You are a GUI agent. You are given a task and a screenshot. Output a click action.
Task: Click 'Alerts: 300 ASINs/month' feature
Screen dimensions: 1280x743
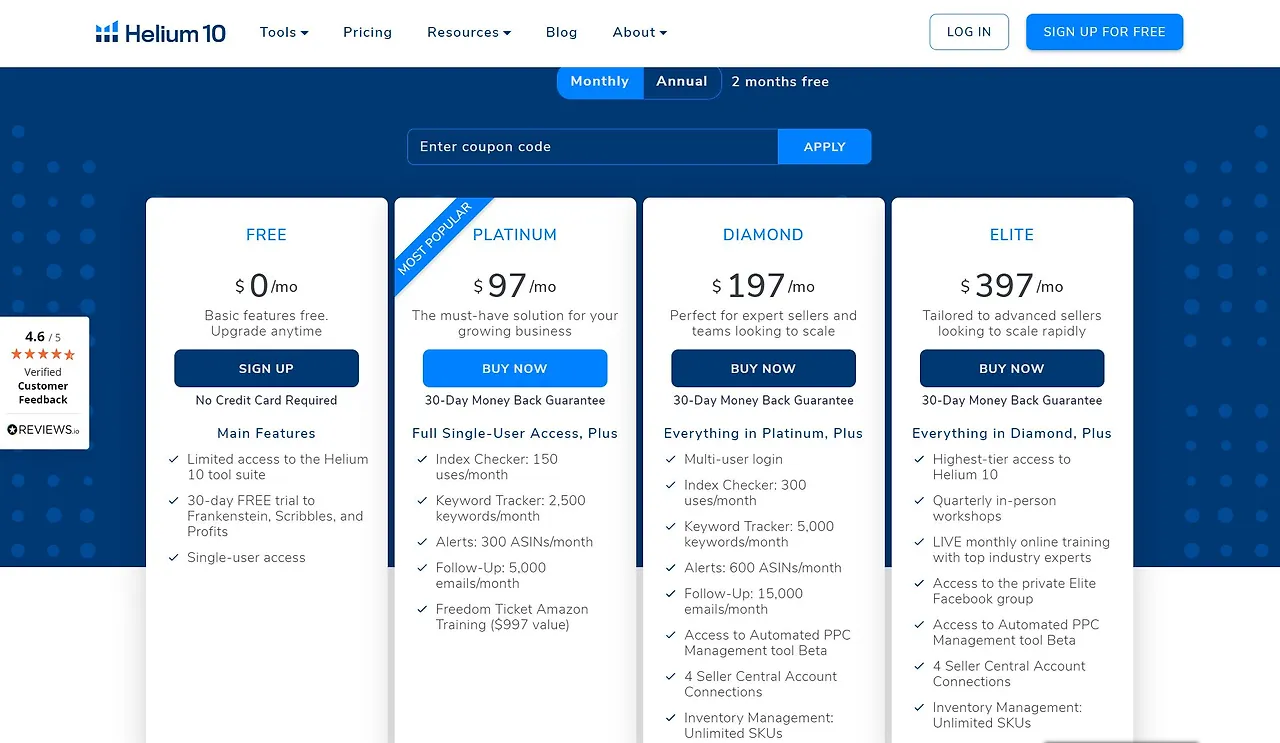(x=514, y=542)
